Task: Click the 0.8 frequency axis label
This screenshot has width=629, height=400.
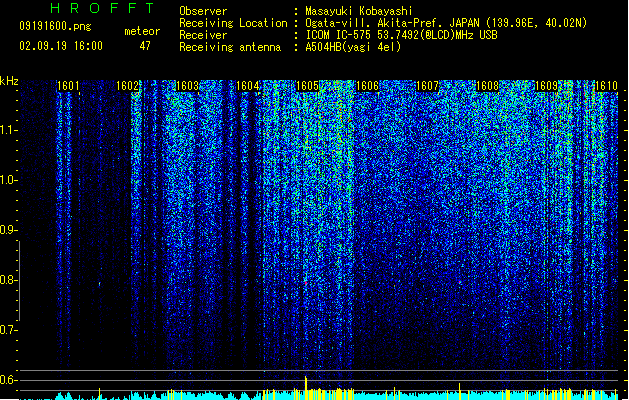Action: pos(8,280)
